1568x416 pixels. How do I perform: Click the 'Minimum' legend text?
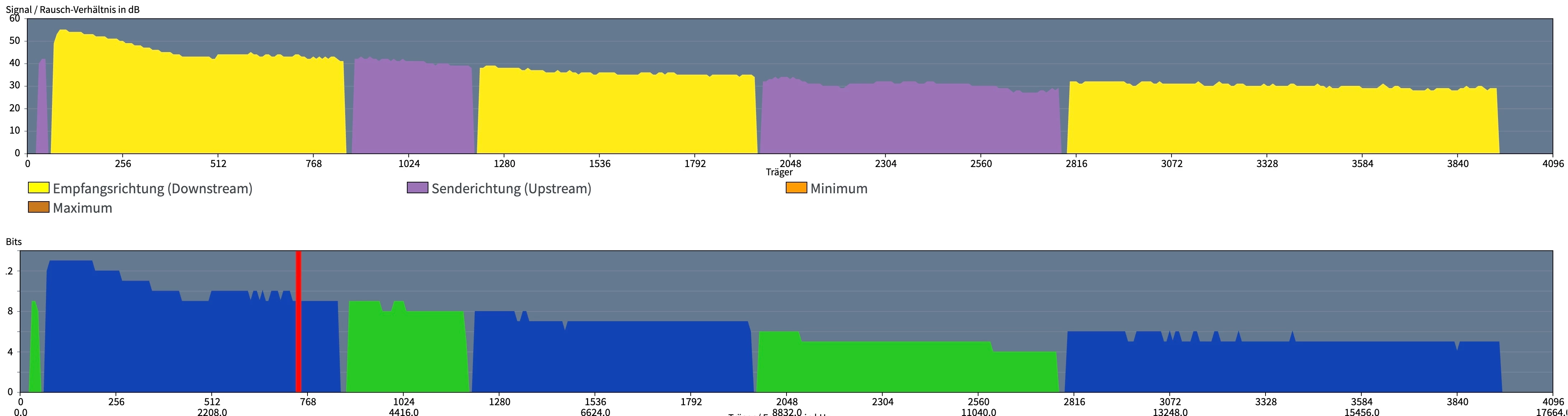point(839,188)
